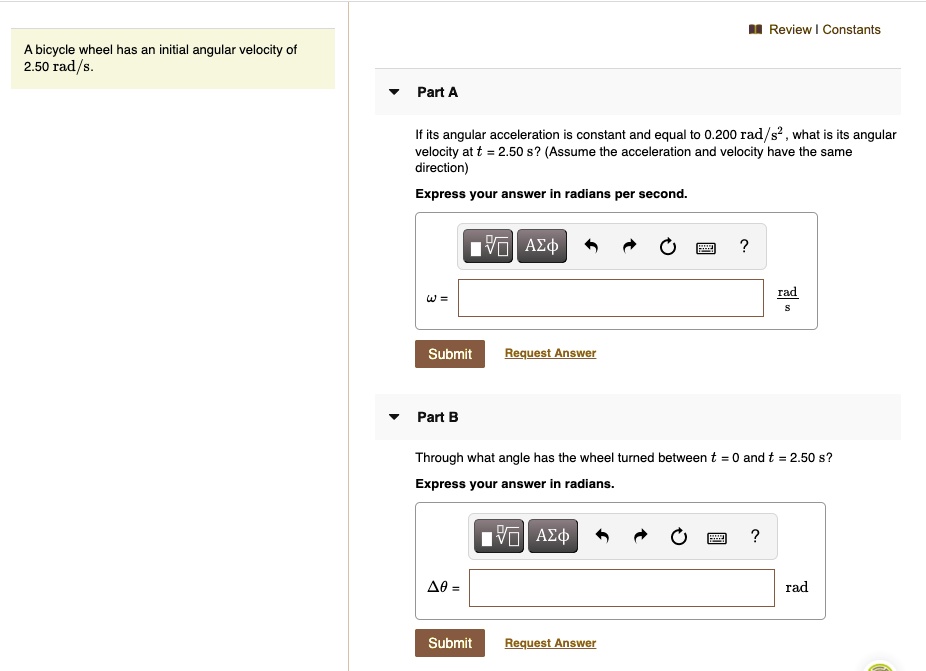
Task: Show keyboard shortcuts for Part A
Action: pyautogui.click(x=706, y=247)
